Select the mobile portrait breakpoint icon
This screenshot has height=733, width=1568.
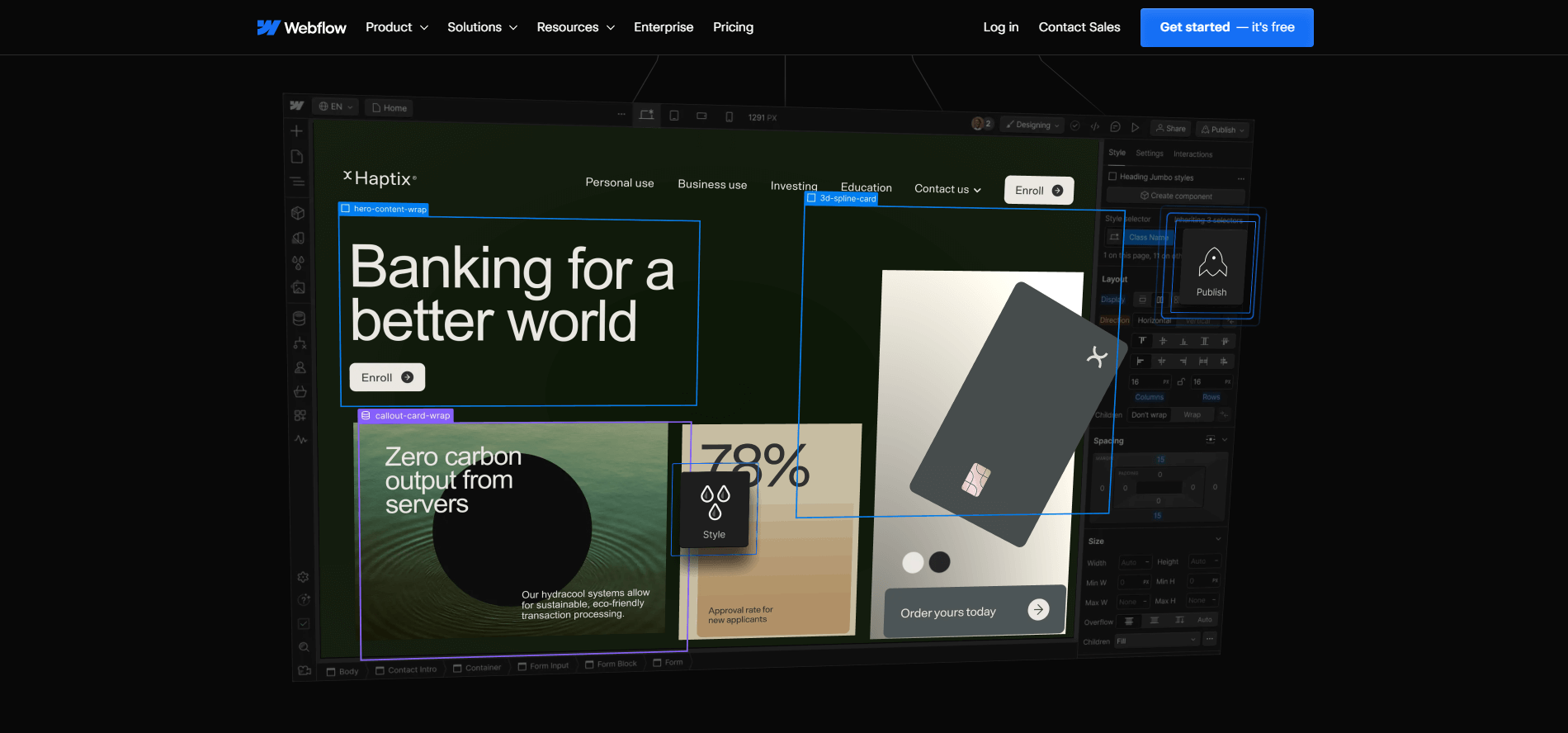729,117
